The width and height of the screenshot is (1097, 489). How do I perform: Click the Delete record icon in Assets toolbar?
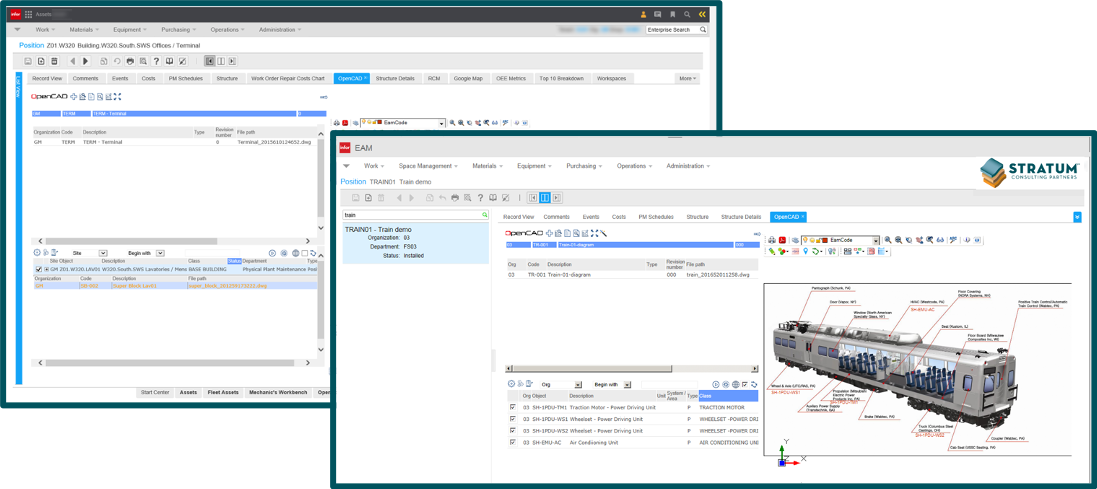point(54,61)
